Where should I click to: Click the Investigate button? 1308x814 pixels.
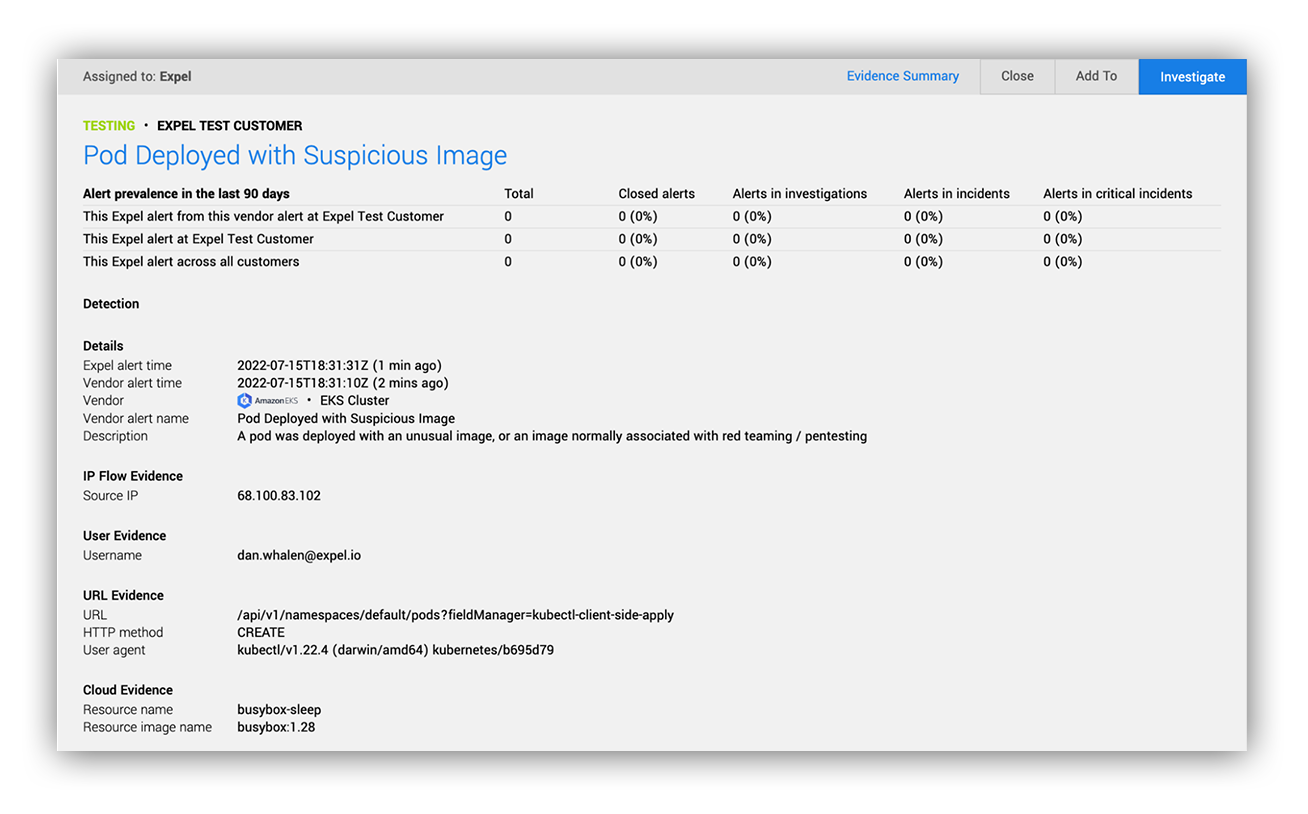[1192, 76]
